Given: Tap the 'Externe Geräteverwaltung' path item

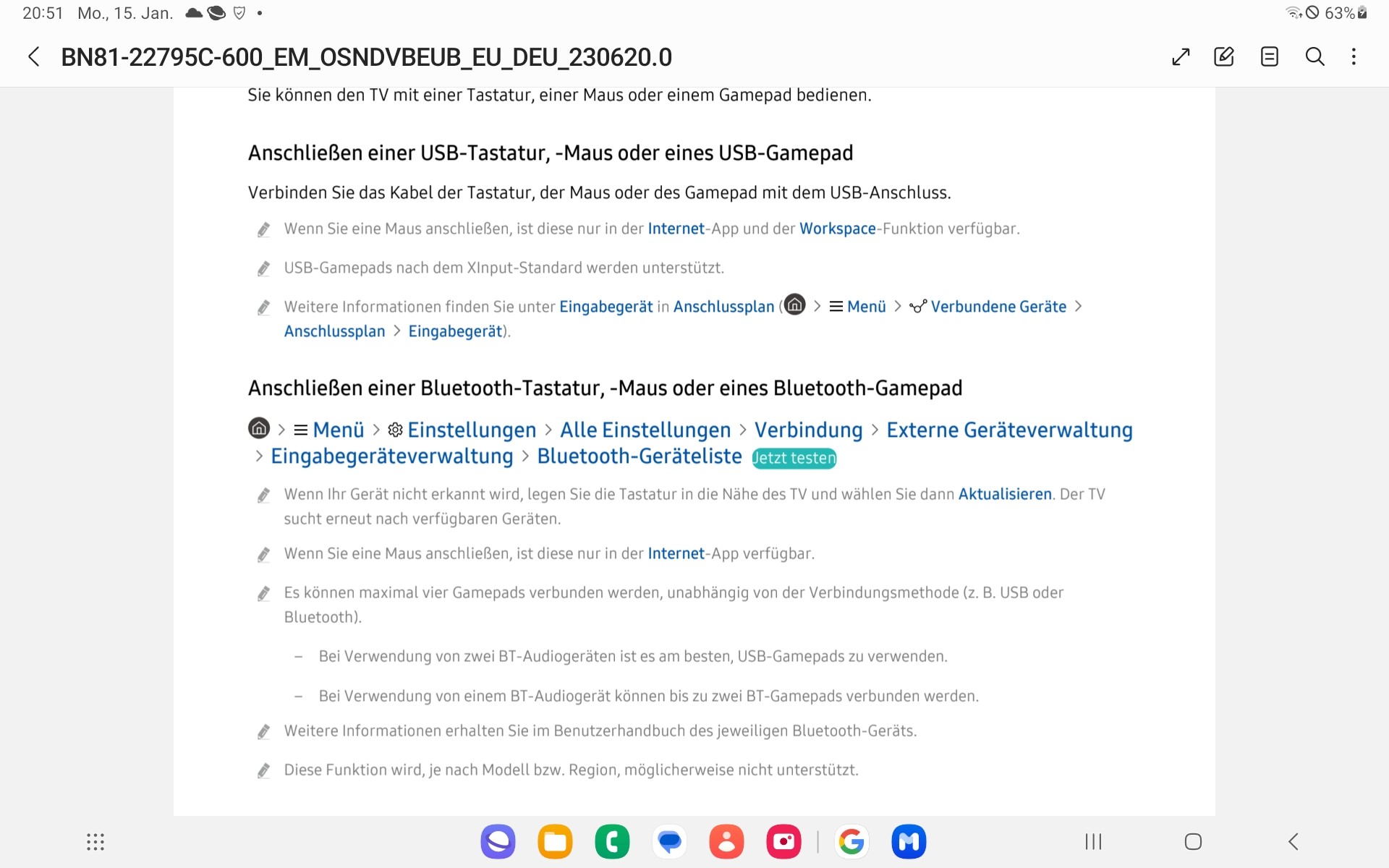Looking at the screenshot, I should click(x=1009, y=430).
